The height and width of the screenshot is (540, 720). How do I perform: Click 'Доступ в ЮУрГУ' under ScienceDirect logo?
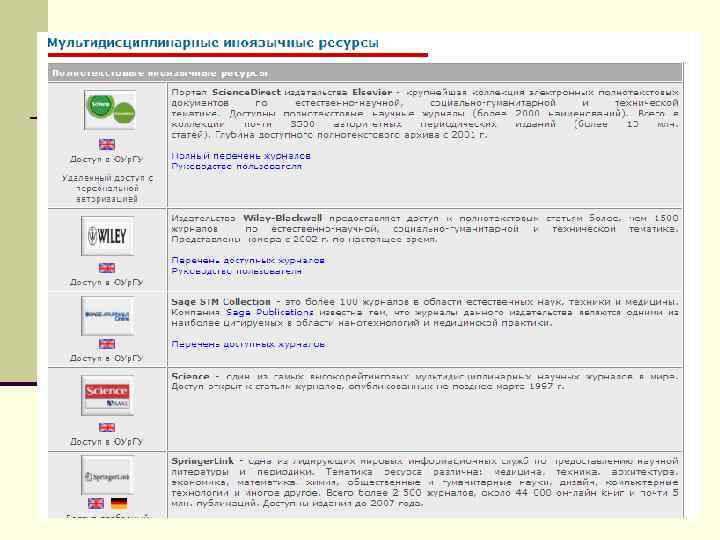107,159
